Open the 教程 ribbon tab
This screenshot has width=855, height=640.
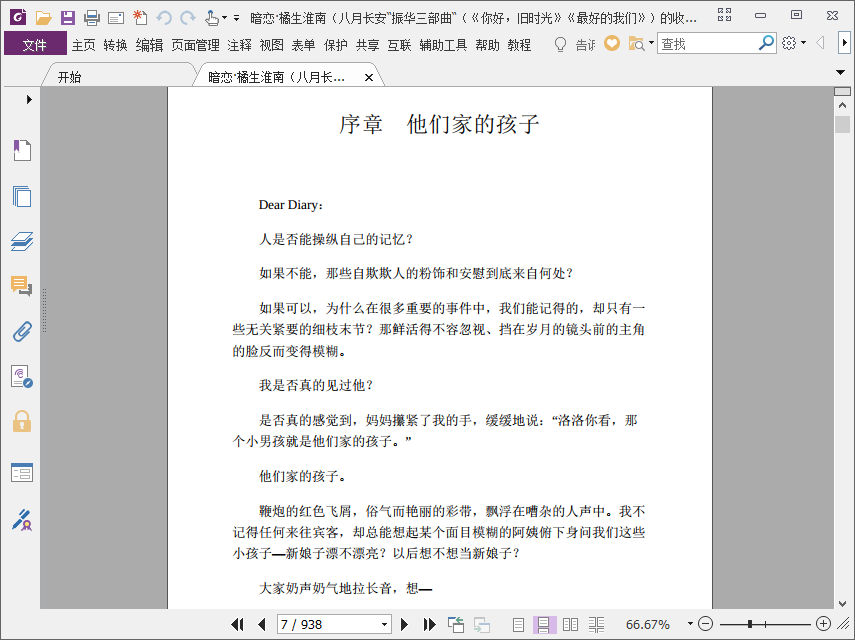click(x=519, y=45)
